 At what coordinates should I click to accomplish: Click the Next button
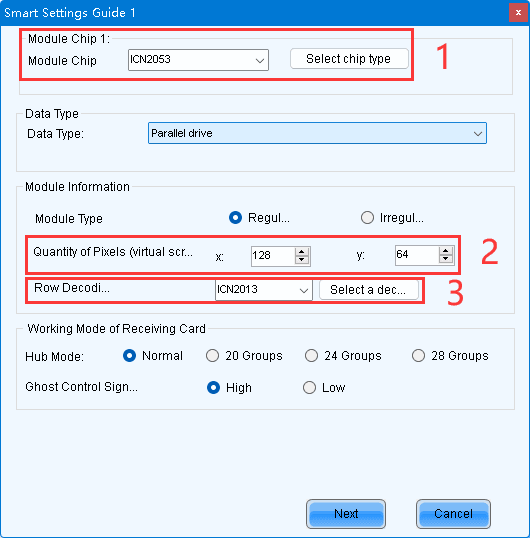[x=346, y=514]
